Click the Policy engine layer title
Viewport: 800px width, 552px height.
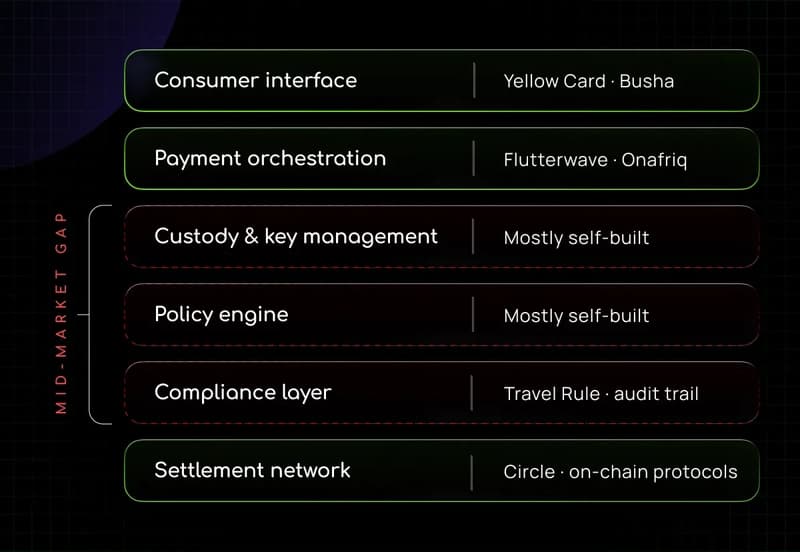coord(221,315)
